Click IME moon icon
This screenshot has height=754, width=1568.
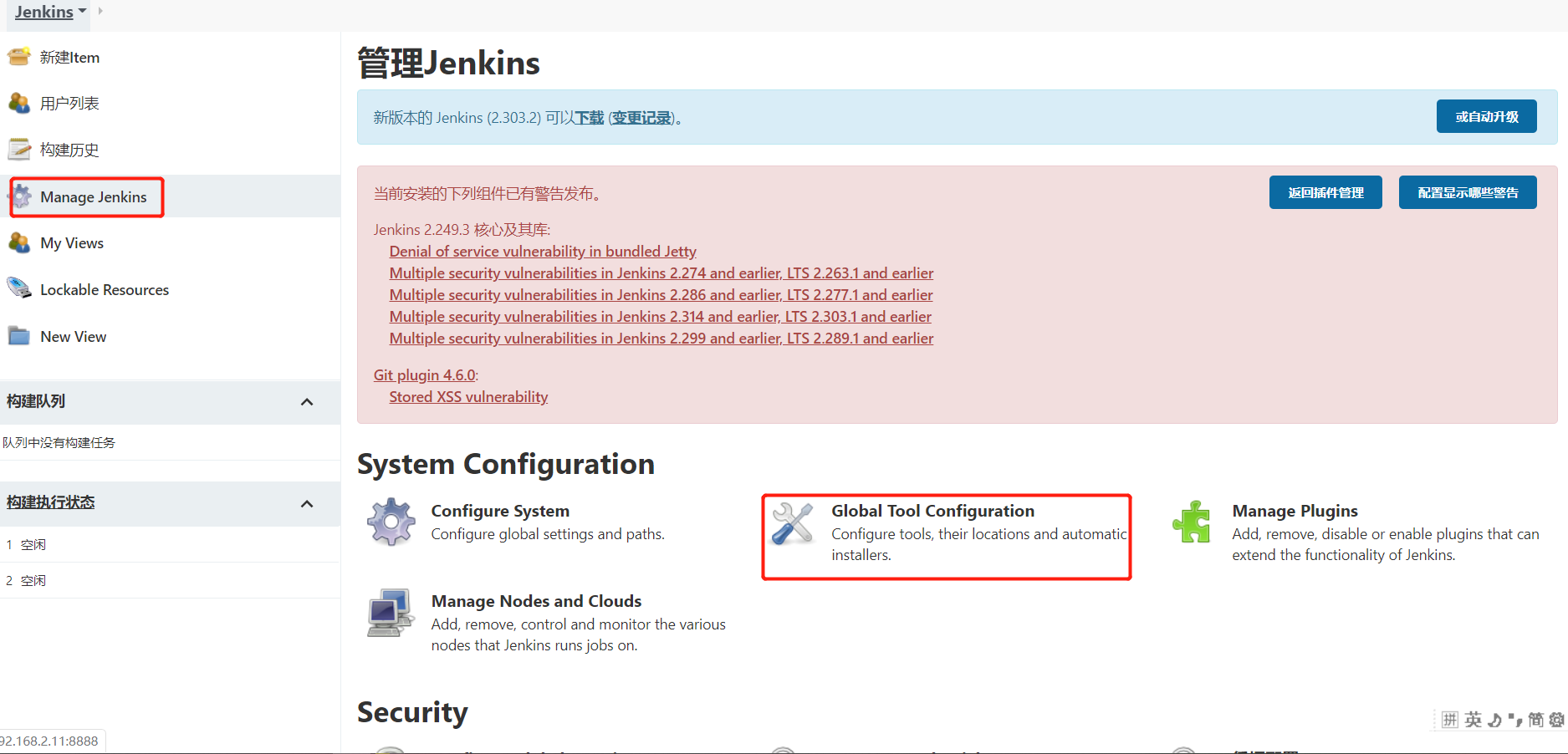tap(1494, 720)
